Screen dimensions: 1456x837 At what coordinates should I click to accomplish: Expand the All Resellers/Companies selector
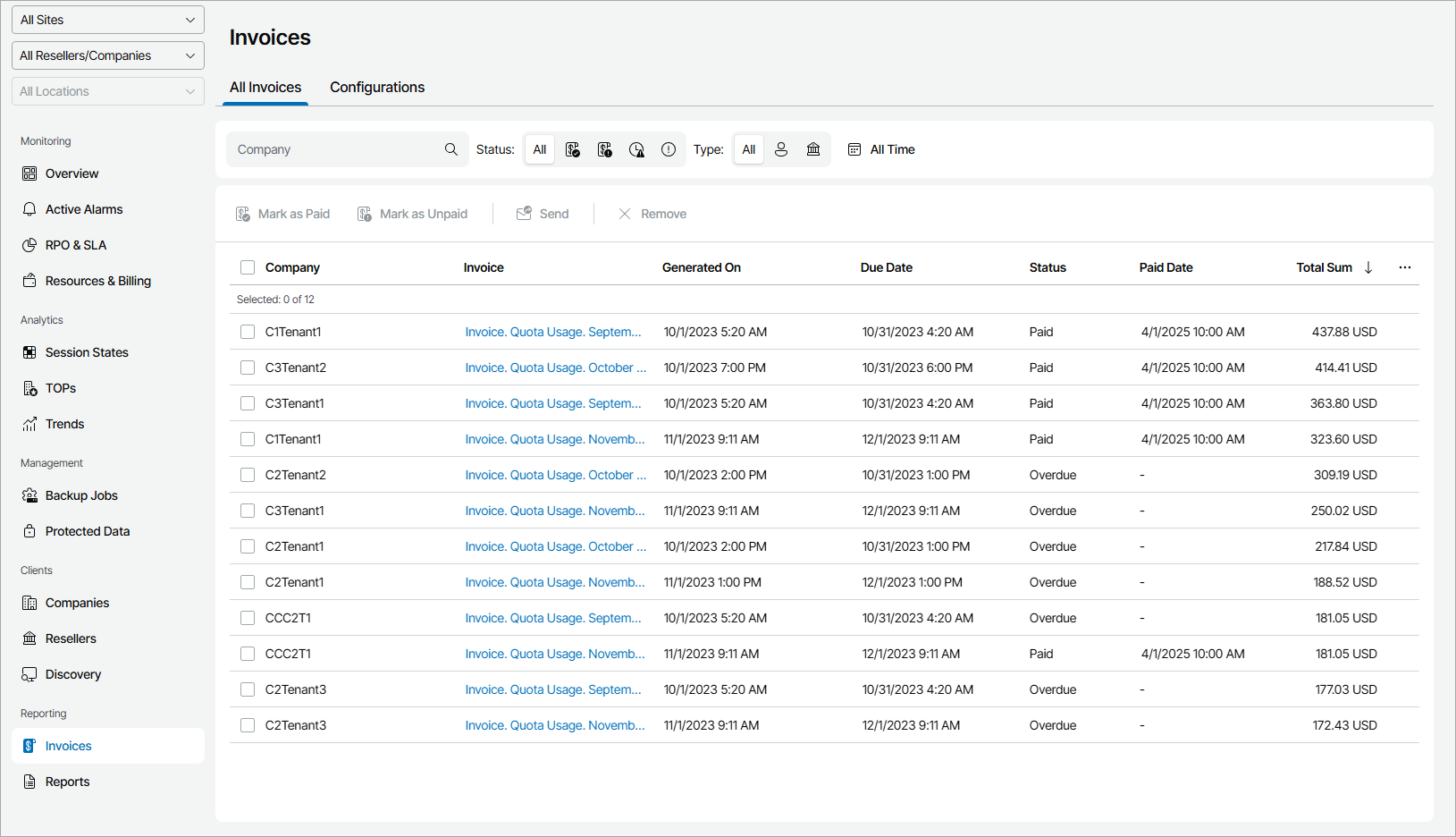click(x=107, y=55)
